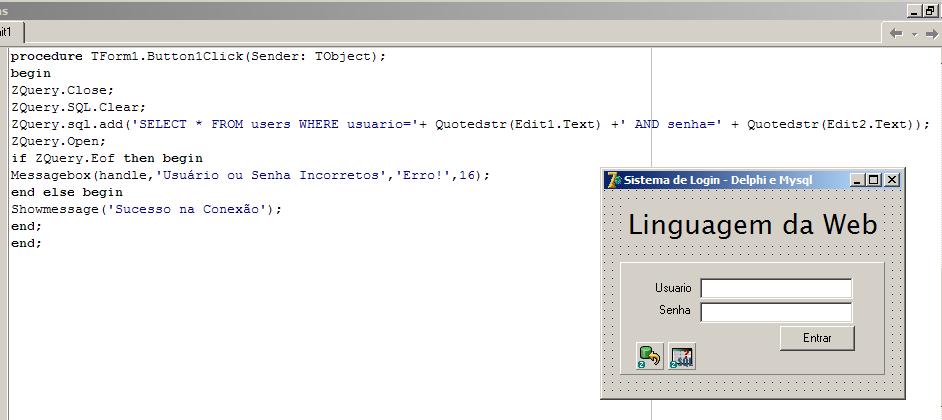Select the ZQuery SQL component icon on the form
The width and height of the screenshot is (942, 420).
682,356
